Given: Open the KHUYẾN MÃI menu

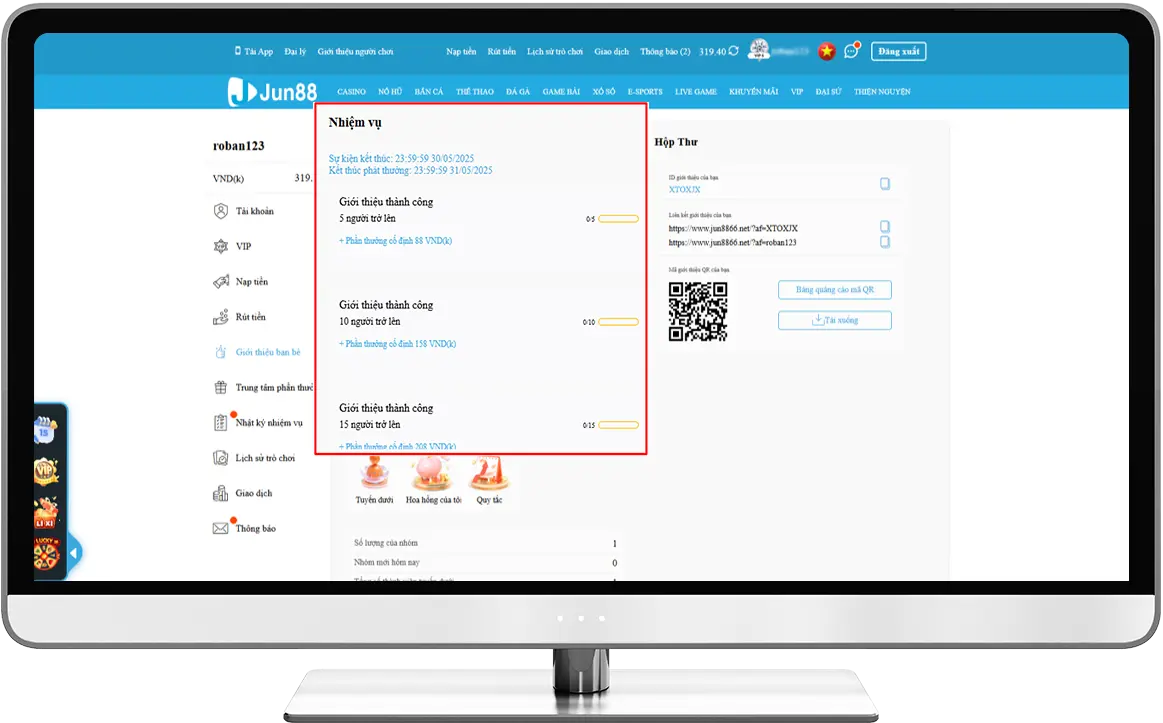Looking at the screenshot, I should click(x=754, y=92).
